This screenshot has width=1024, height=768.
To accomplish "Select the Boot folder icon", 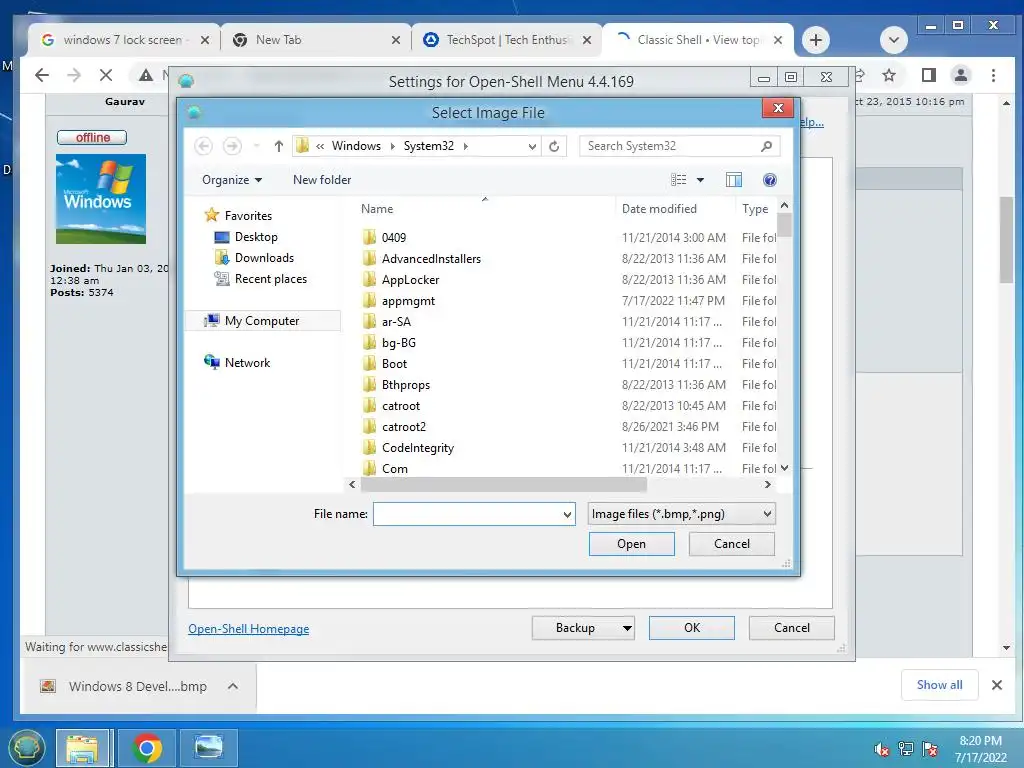I will coord(370,363).
